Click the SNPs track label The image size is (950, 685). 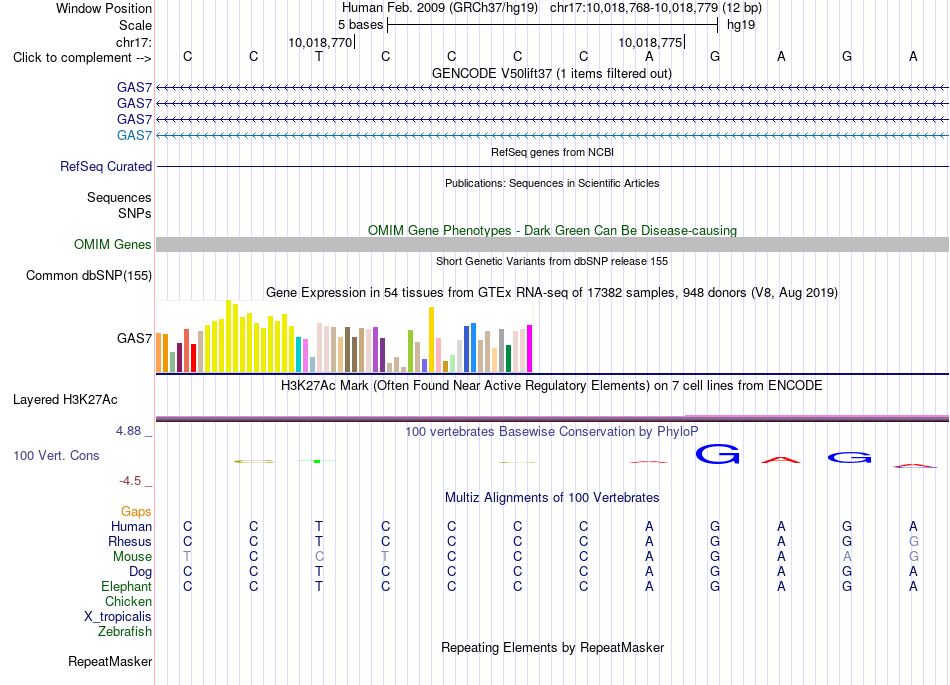point(135,213)
